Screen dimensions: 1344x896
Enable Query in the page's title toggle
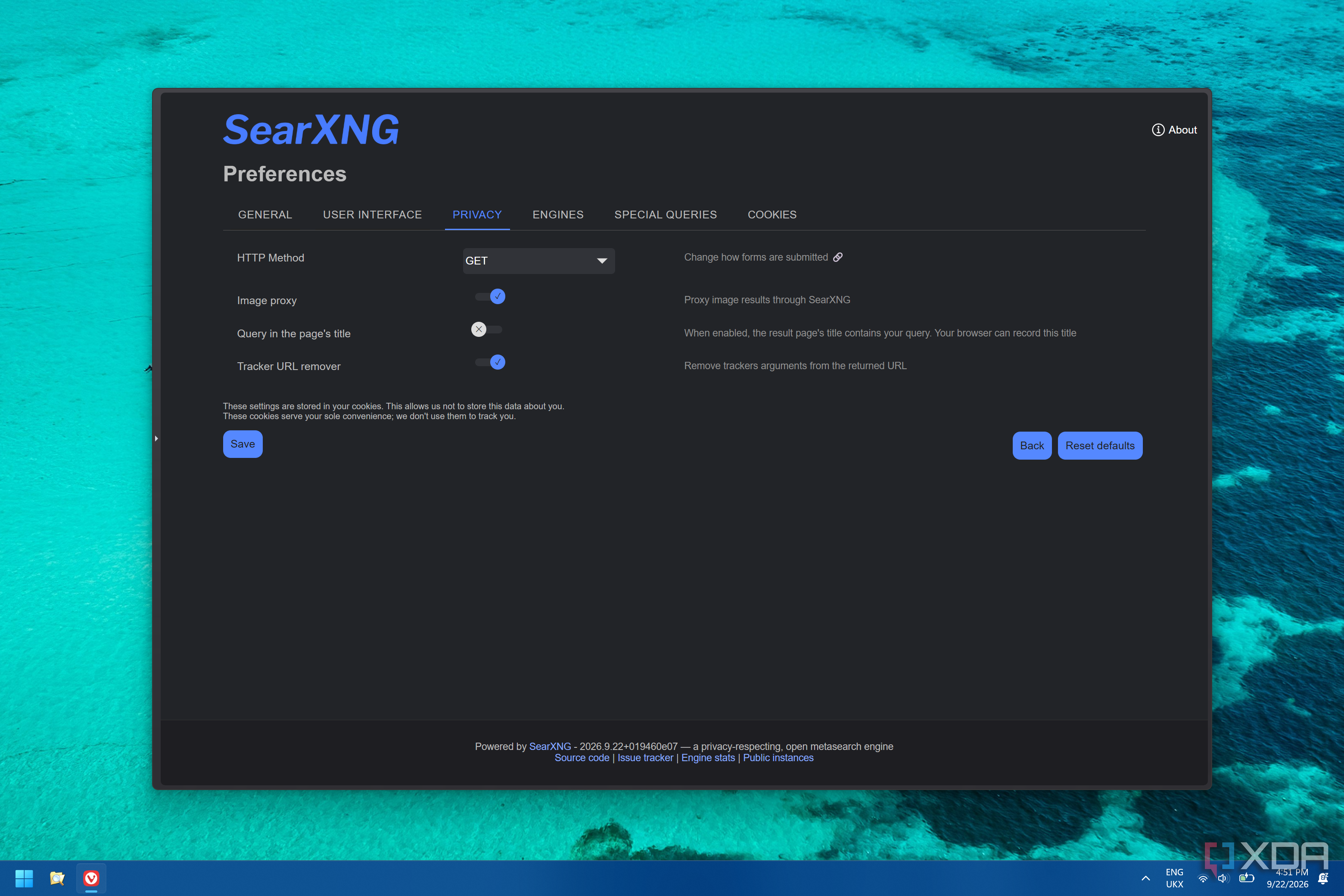tap(486, 329)
